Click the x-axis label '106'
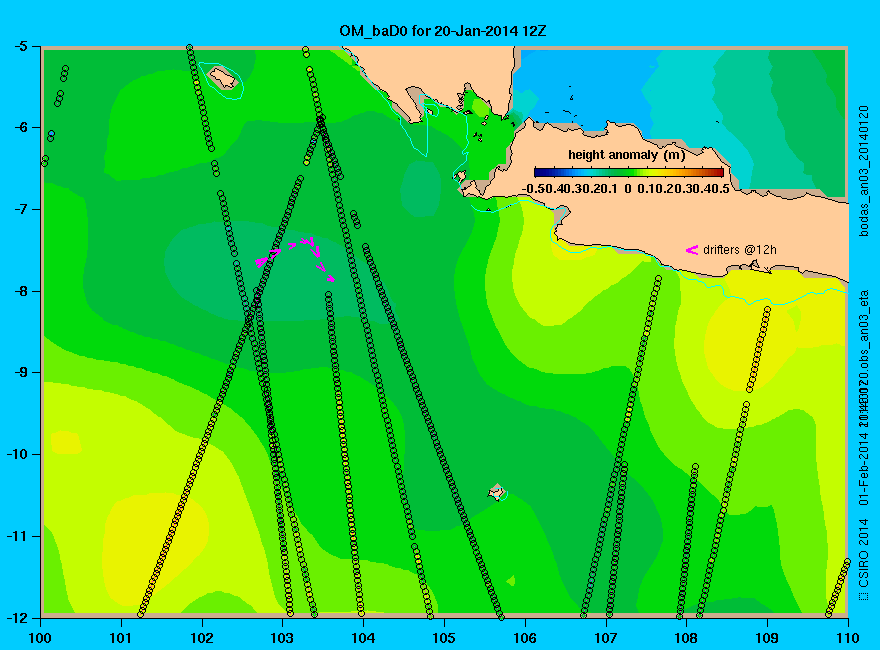Viewport: 880px width, 650px height. point(525,638)
